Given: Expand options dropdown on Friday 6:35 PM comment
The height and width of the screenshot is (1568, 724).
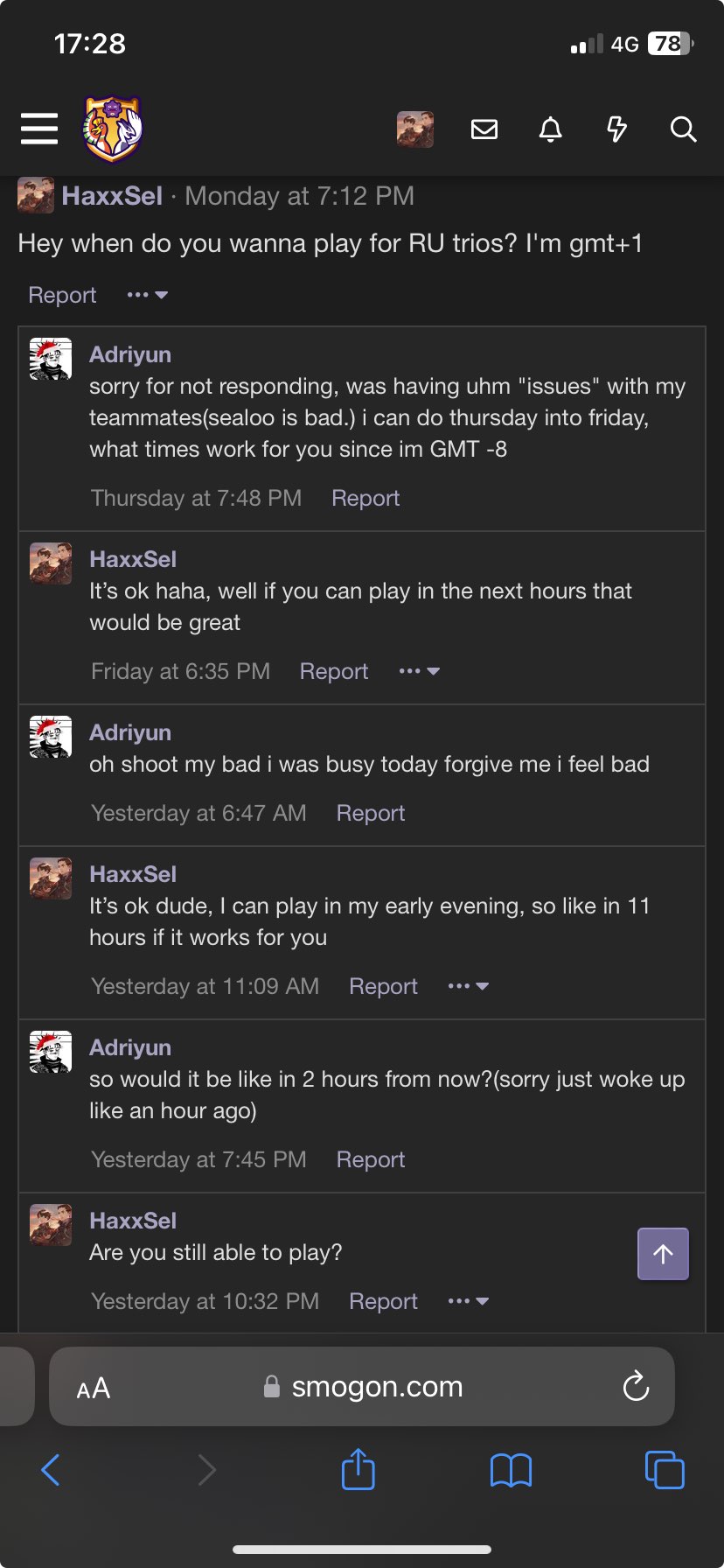Looking at the screenshot, I should [419, 671].
